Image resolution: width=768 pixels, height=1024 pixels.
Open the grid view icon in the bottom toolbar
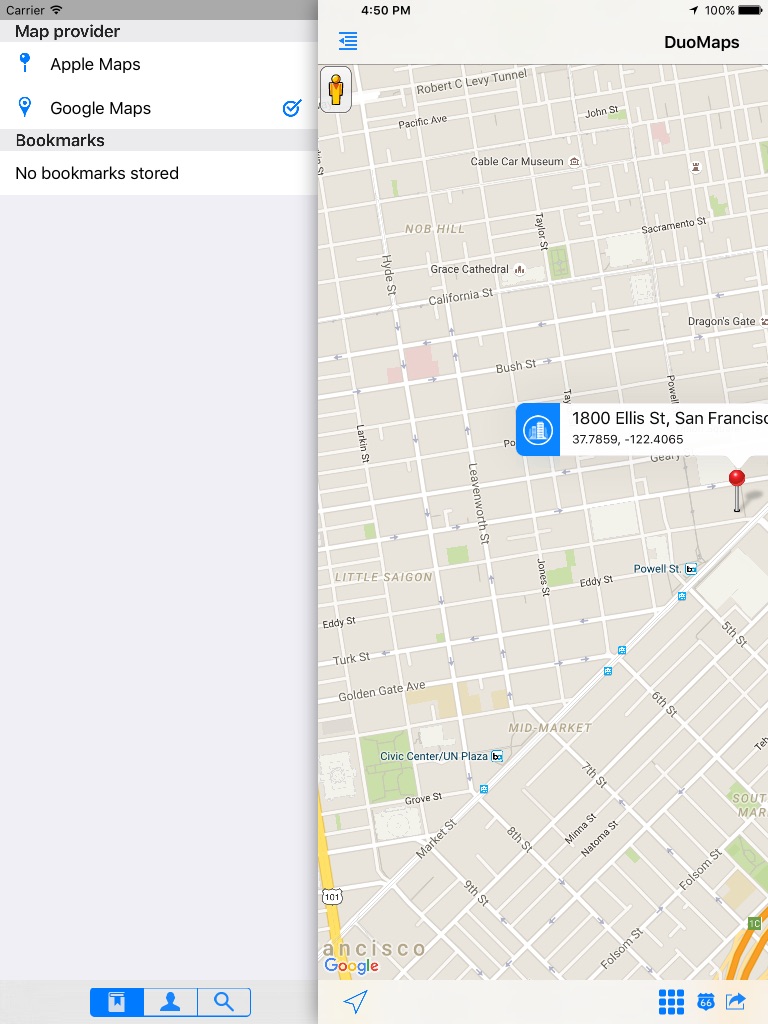[671, 1002]
